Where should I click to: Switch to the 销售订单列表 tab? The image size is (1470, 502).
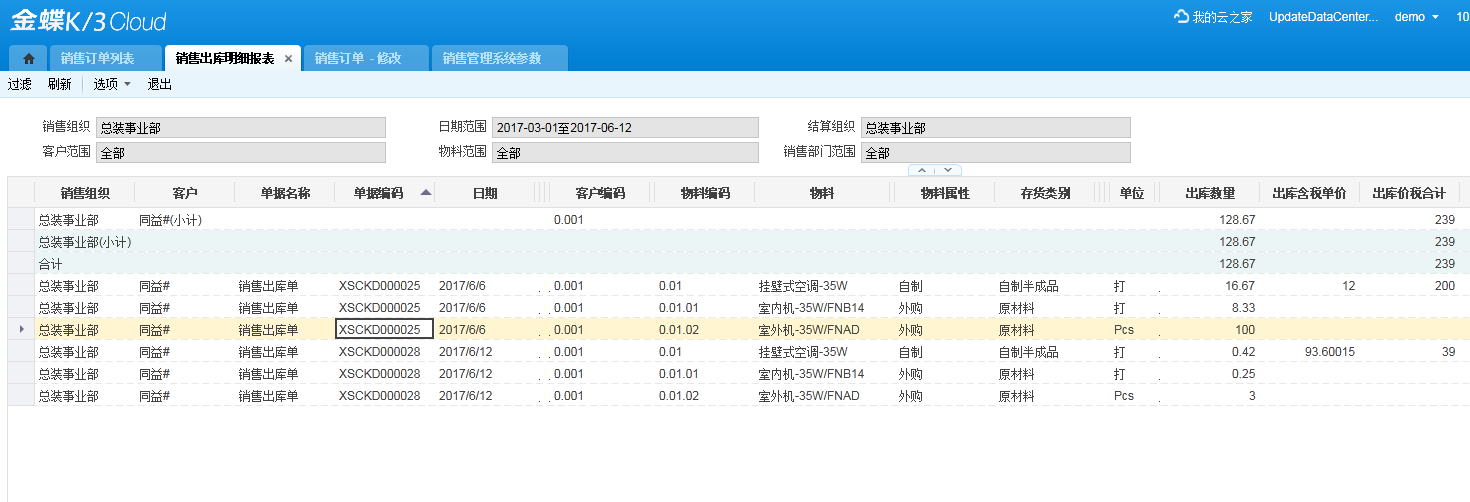pos(97,58)
